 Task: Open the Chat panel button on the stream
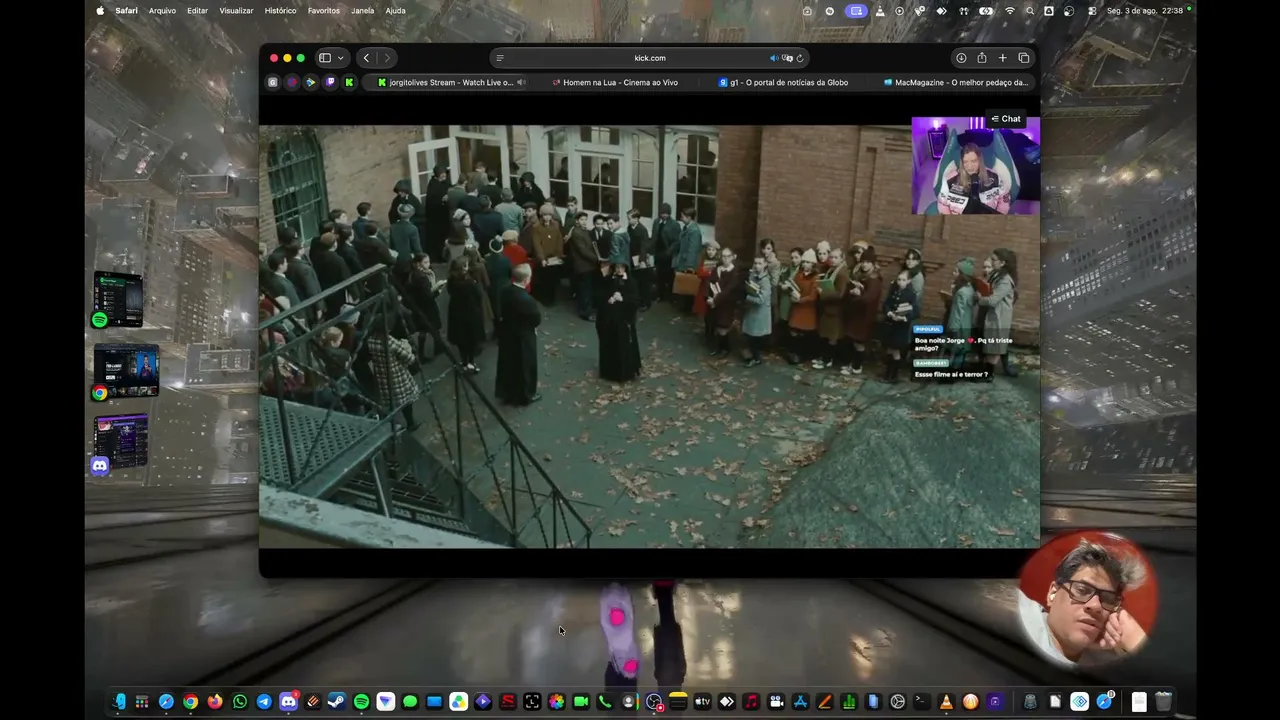[x=1006, y=119]
